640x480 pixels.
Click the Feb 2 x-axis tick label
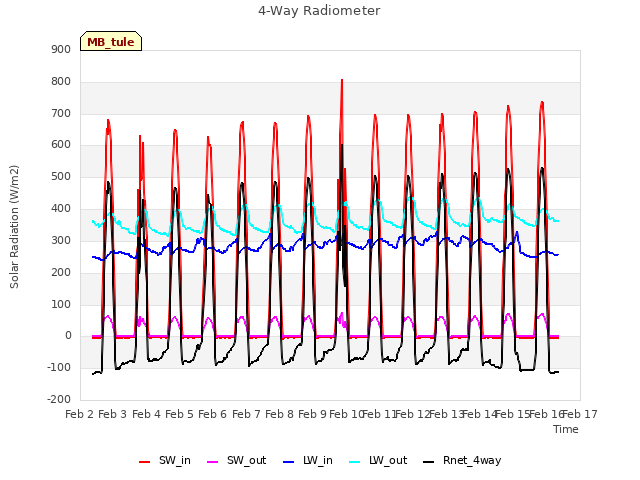pos(79,415)
